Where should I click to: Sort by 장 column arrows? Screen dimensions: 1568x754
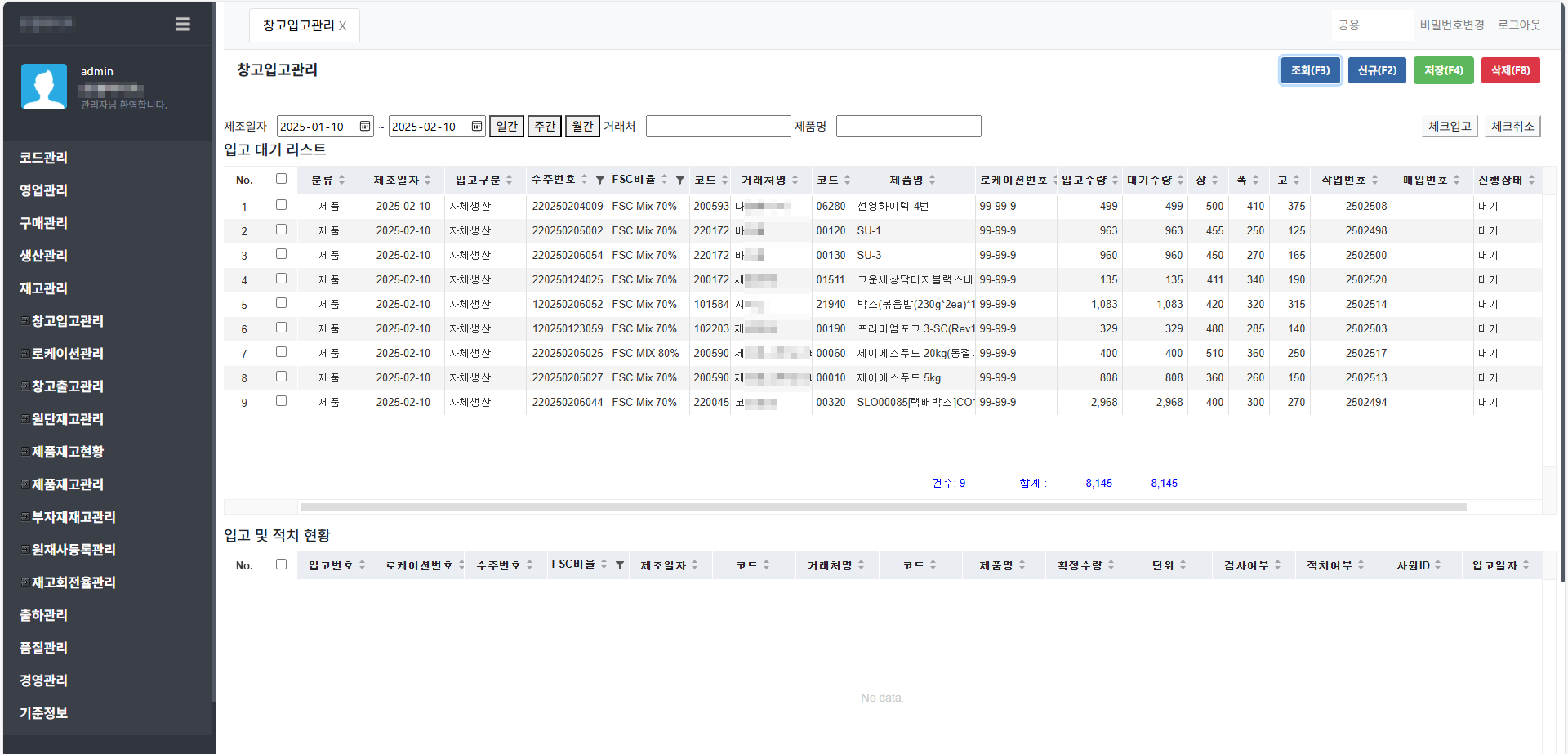(1214, 180)
